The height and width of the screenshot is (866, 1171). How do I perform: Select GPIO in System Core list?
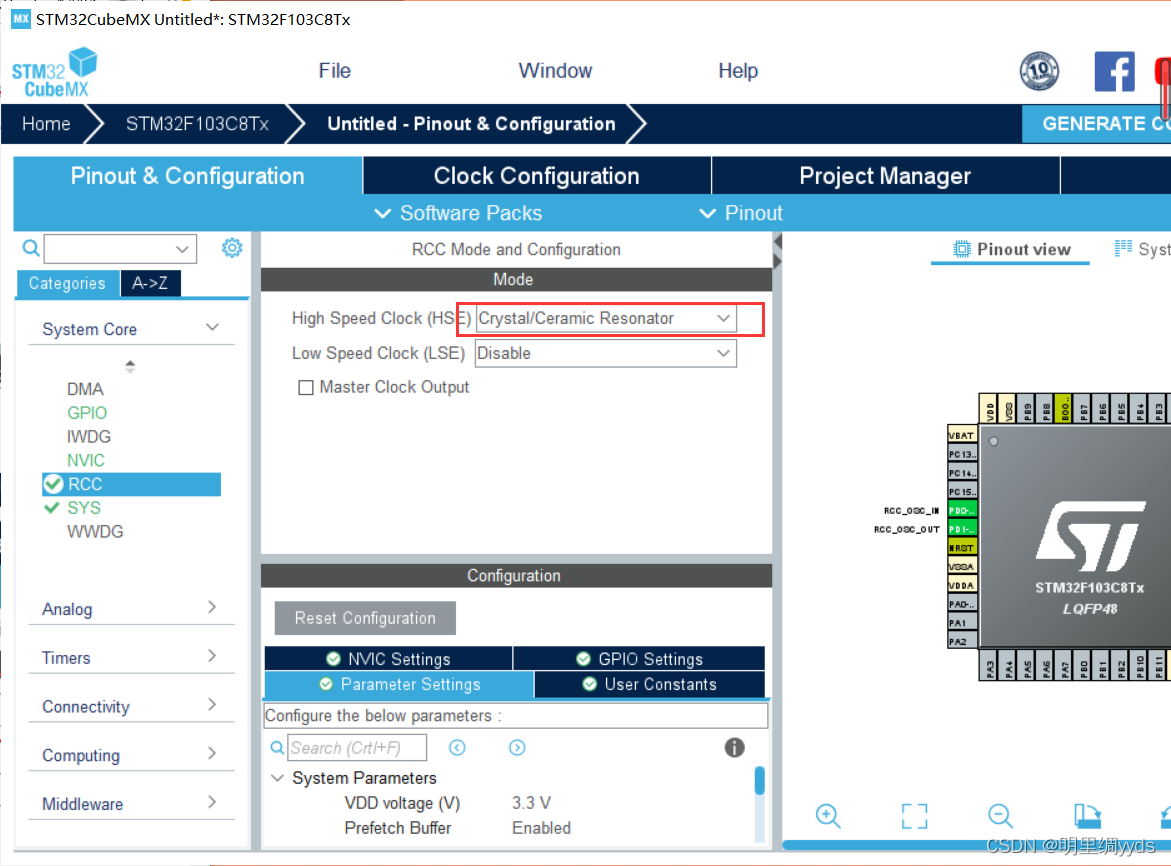click(x=87, y=413)
